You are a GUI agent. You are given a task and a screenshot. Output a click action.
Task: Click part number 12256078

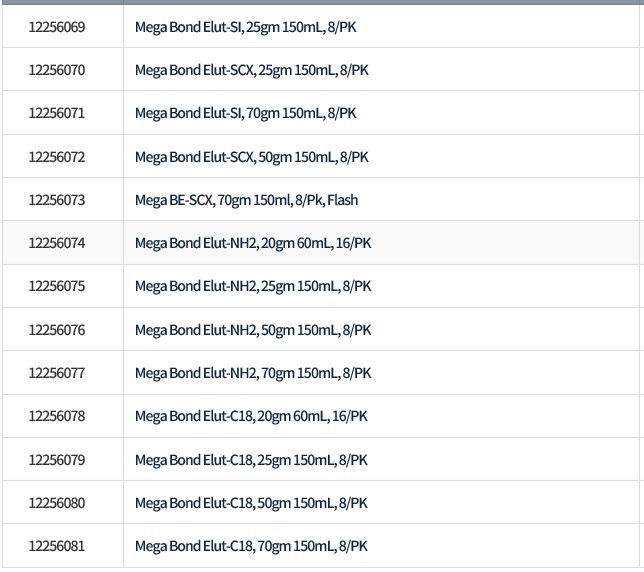(x=57, y=416)
